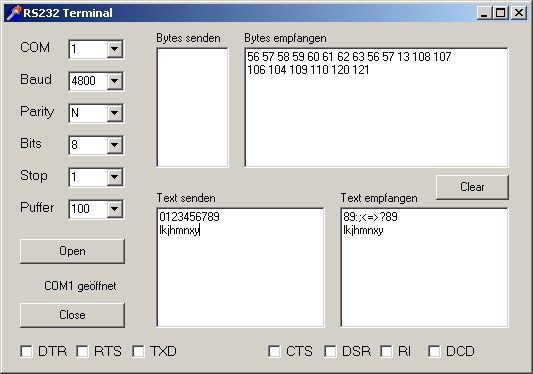Toggle the DTR checkbox

tap(27, 351)
